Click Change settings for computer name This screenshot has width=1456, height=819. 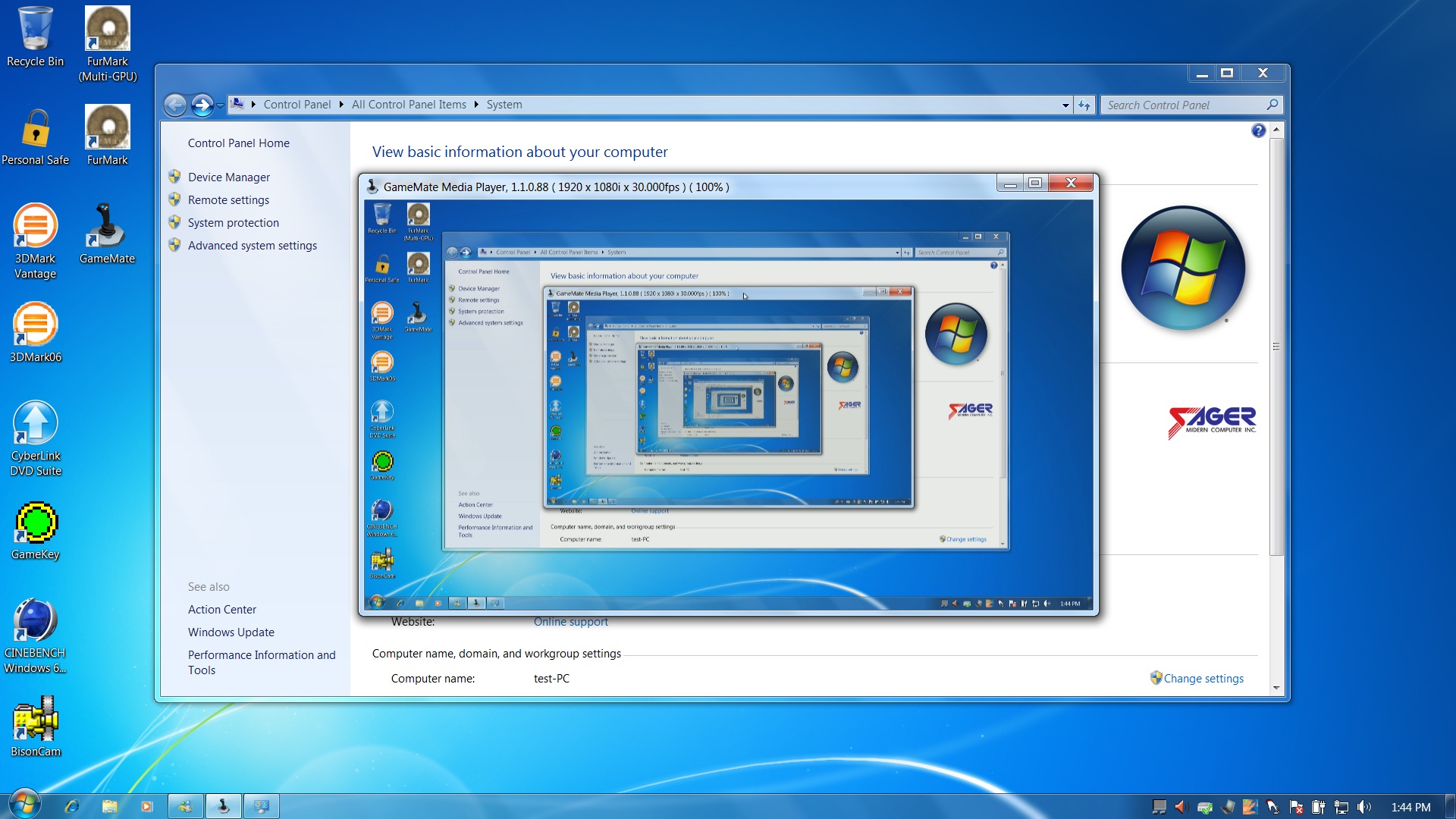point(1203,679)
